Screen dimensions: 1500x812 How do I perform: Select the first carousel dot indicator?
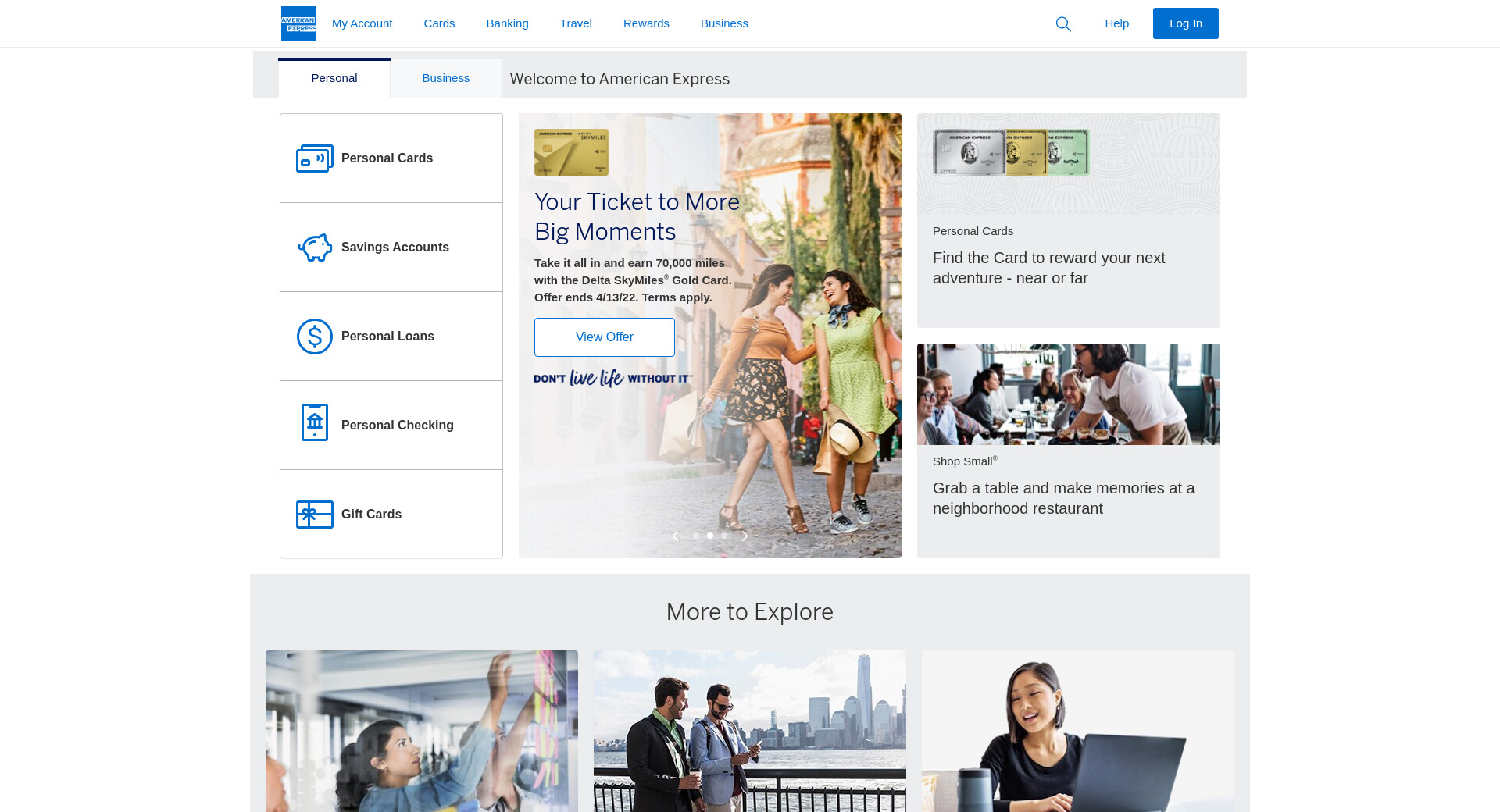[696, 536]
